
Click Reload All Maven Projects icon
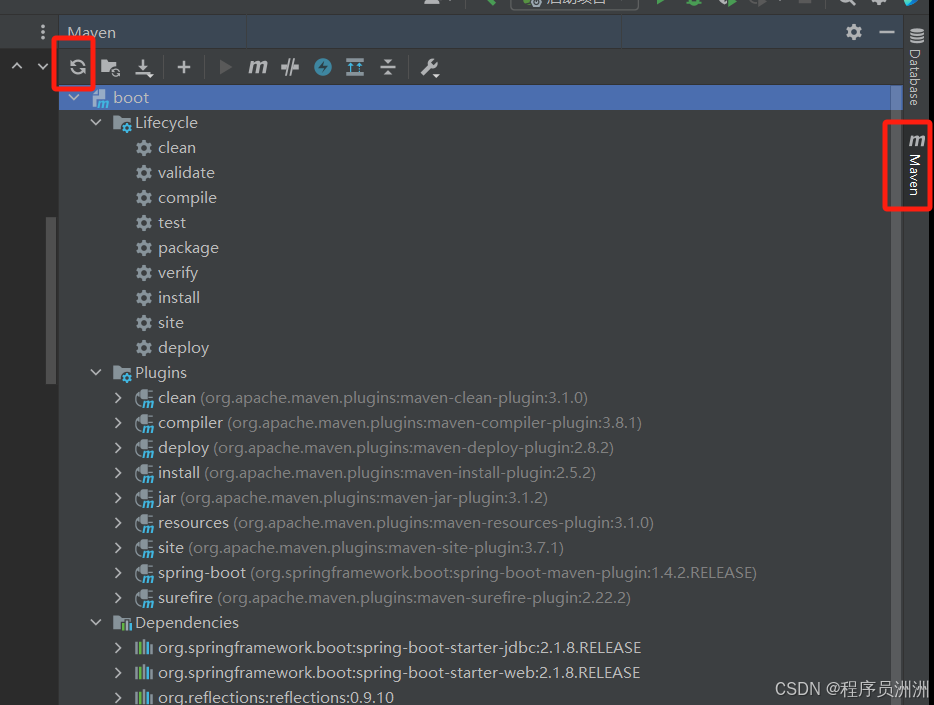click(77, 68)
